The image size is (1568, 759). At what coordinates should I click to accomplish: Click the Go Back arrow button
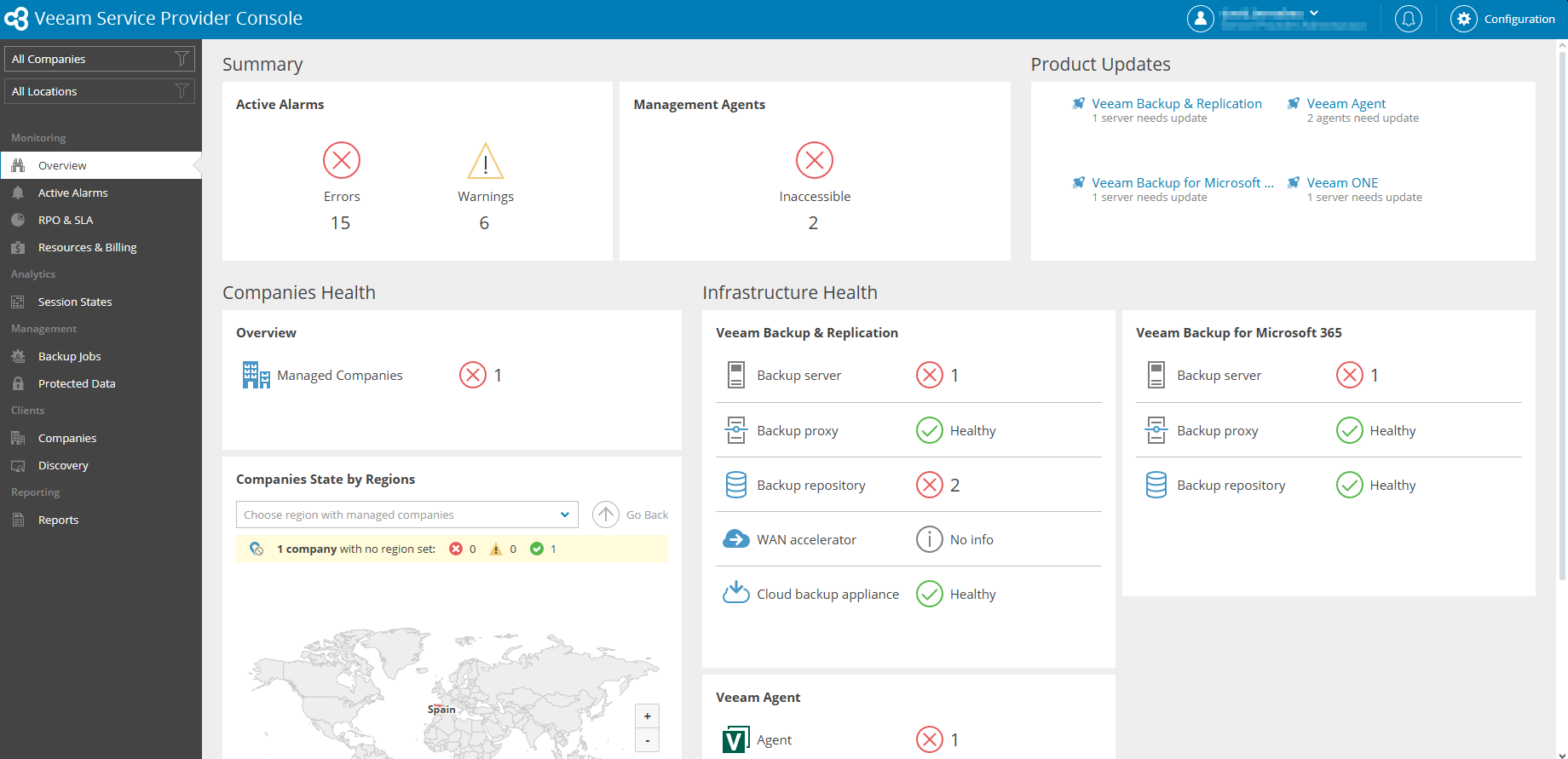(606, 515)
